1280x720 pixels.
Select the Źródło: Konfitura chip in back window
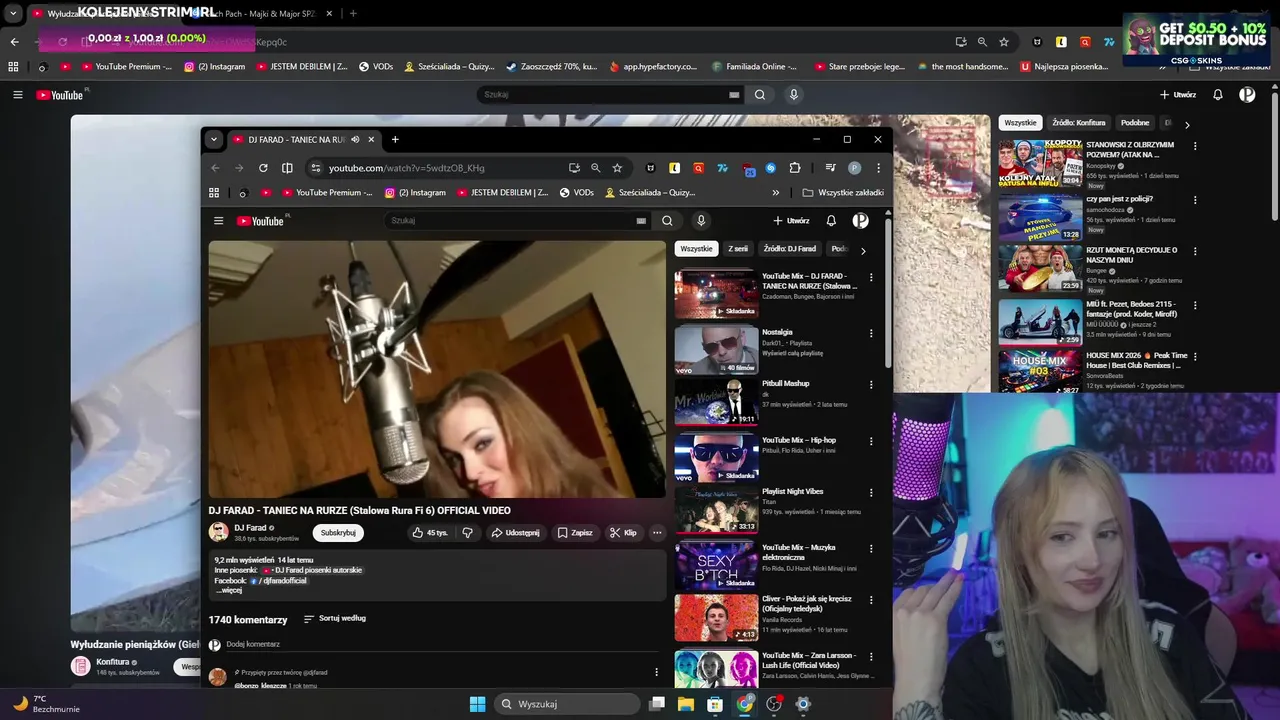[x=1079, y=123]
